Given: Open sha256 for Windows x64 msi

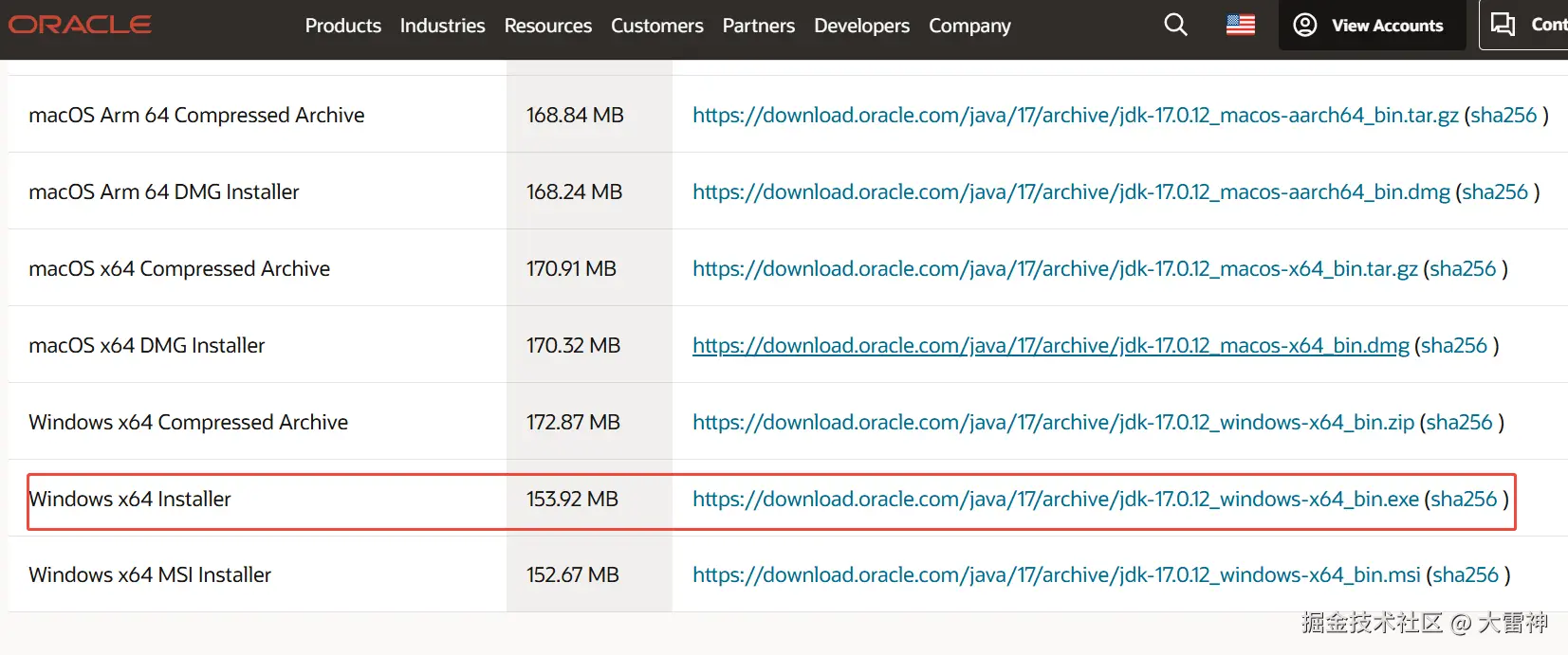Looking at the screenshot, I should 1466,574.
